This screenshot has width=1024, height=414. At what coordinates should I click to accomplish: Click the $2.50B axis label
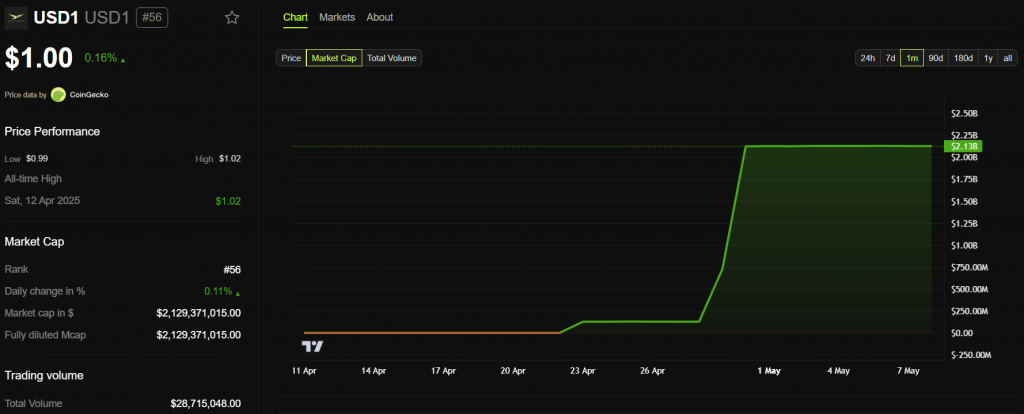point(964,114)
